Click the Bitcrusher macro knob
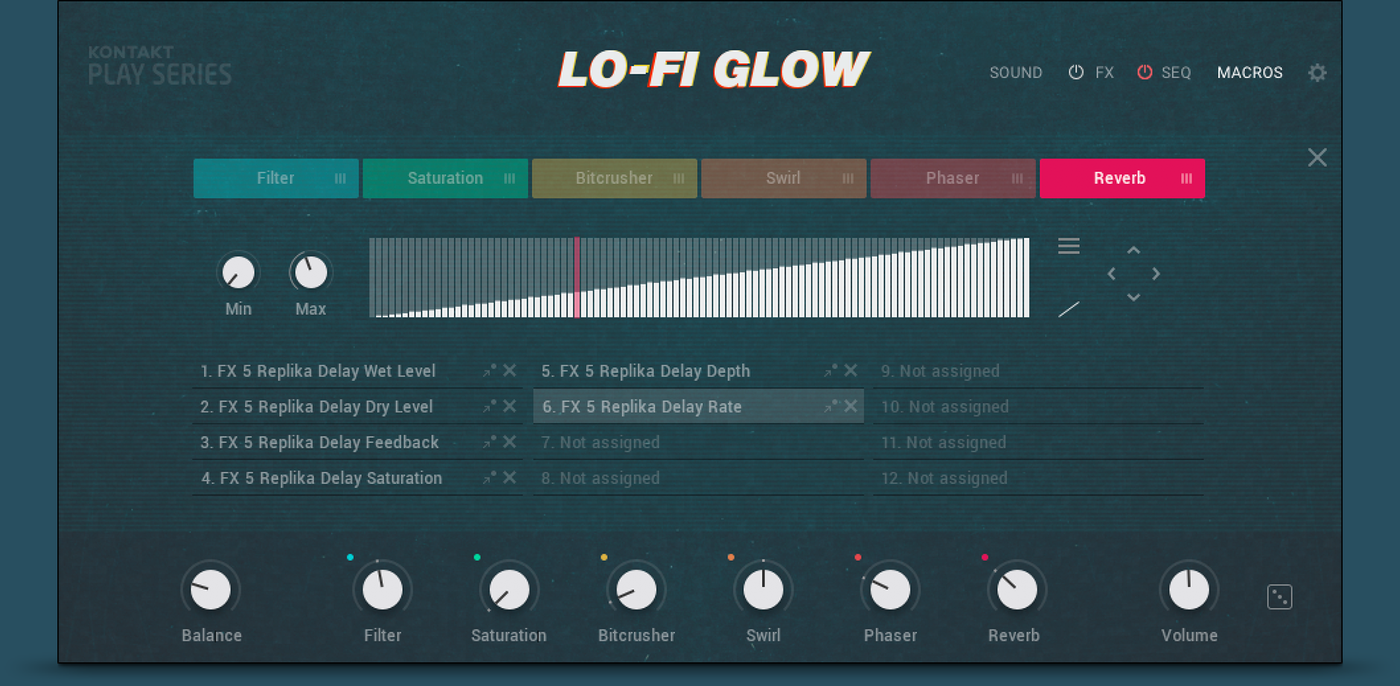The image size is (1400, 686). coord(636,590)
